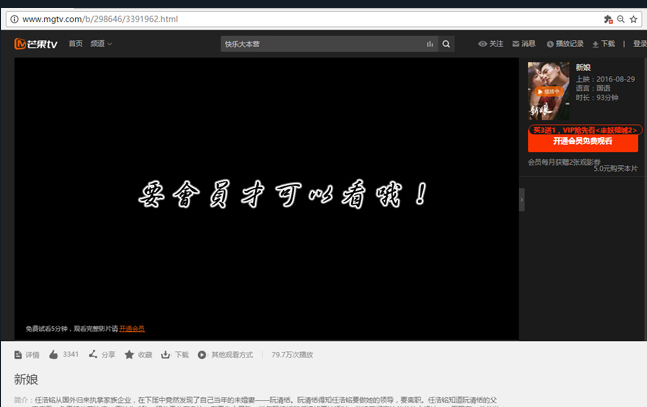Click the Mango TV logo
Image resolution: width=647 pixels, height=407 pixels.
pos(36,44)
